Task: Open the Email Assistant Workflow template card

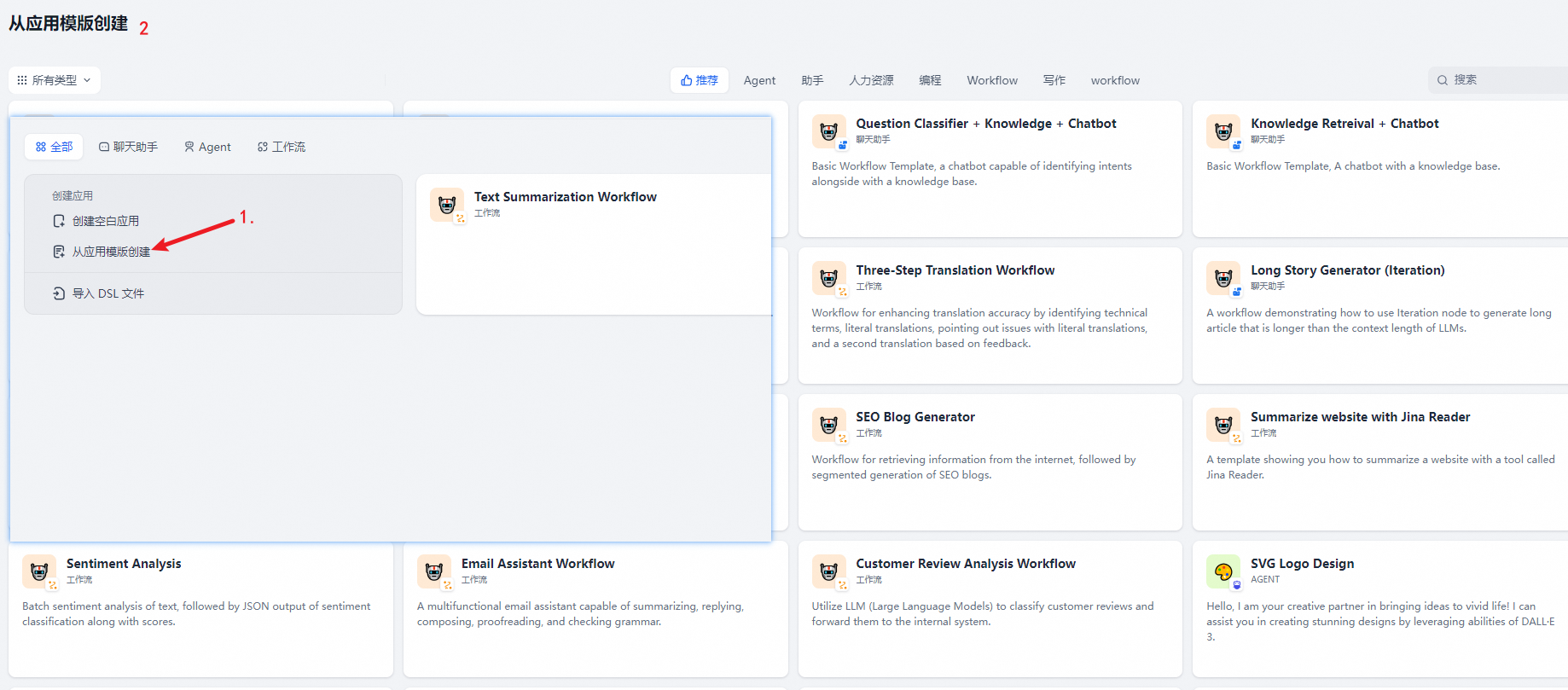Action: 595,609
